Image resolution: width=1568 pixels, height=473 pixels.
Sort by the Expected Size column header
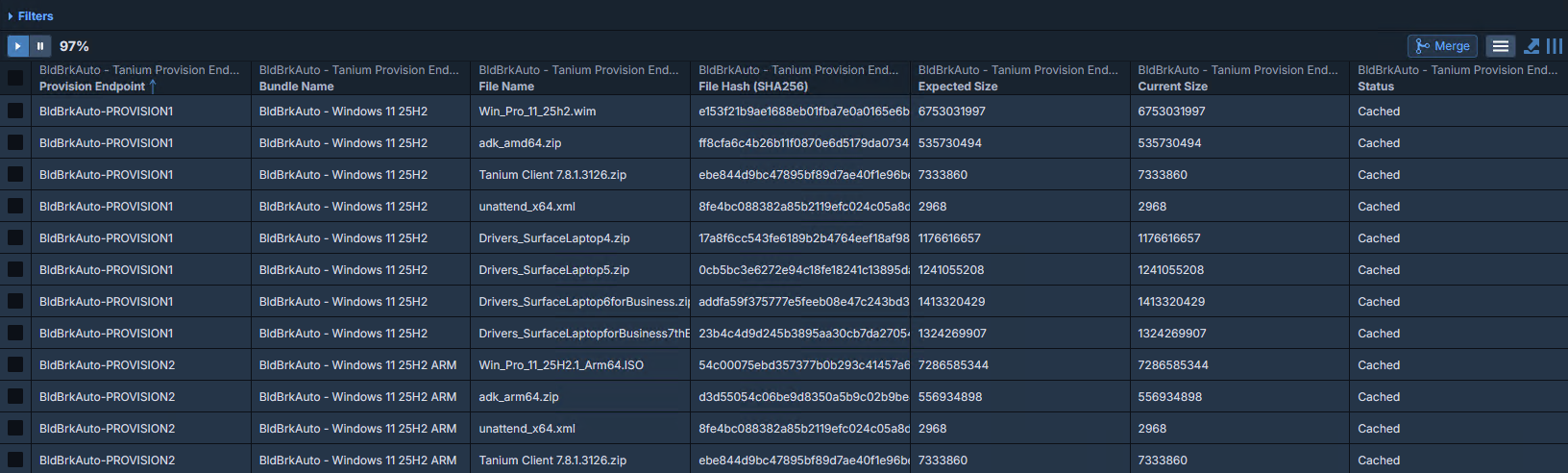point(958,87)
